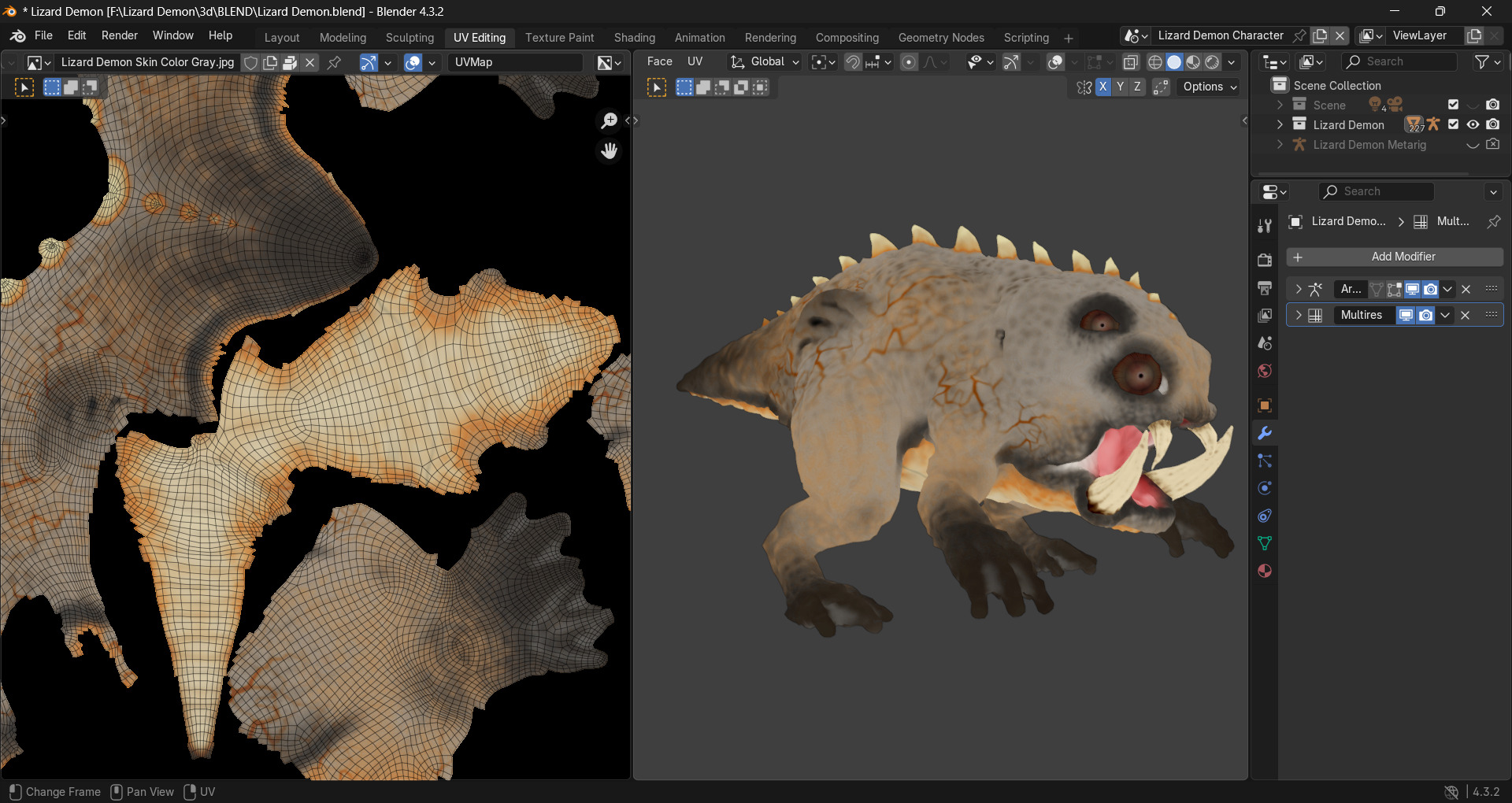Toggle mesh symmetry butterfly icon

[x=1084, y=87]
